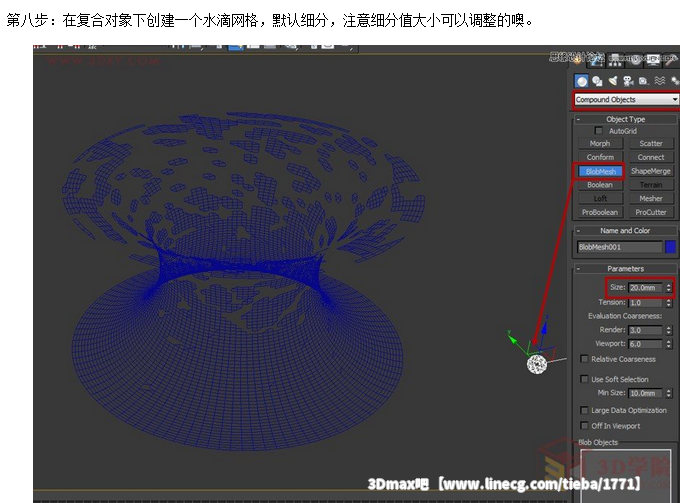The image size is (680, 503).
Task: Click the Mesher button
Action: point(651,199)
